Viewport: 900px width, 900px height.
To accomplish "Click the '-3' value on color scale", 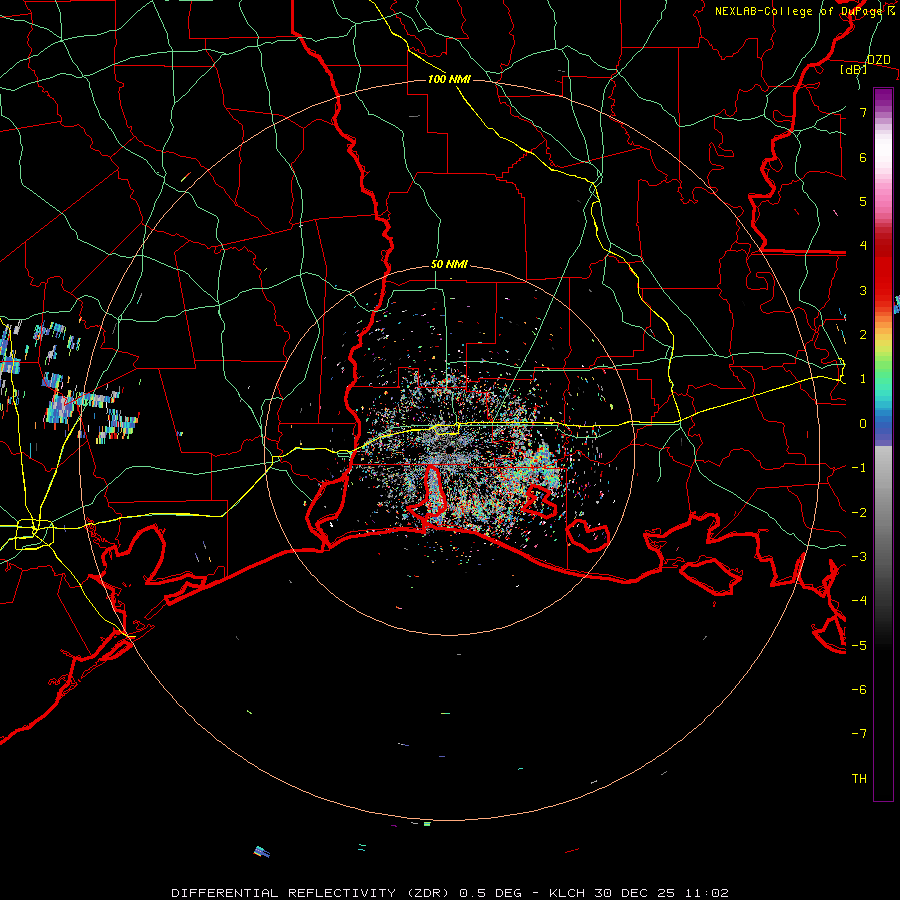I will coord(859,557).
